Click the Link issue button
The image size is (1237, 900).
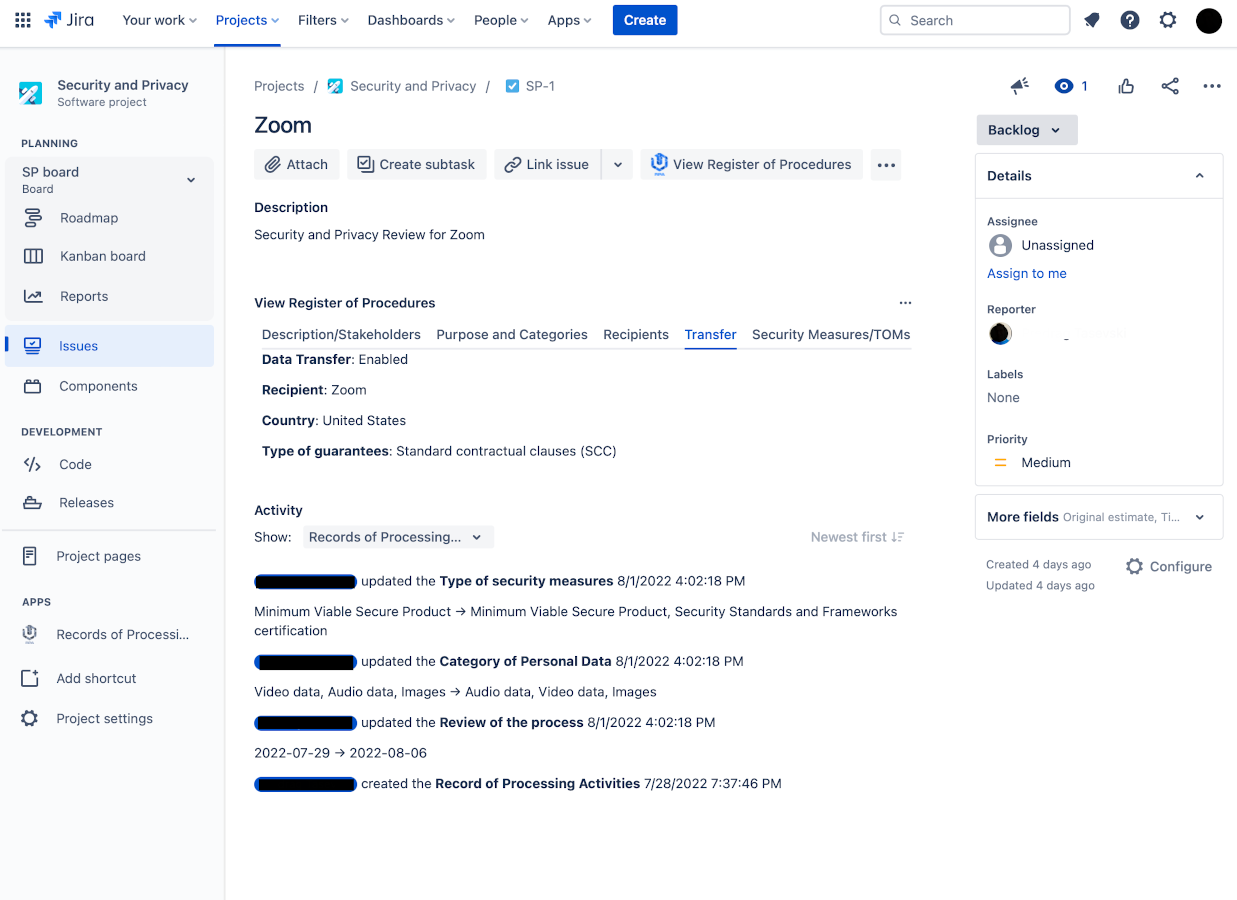click(x=547, y=165)
